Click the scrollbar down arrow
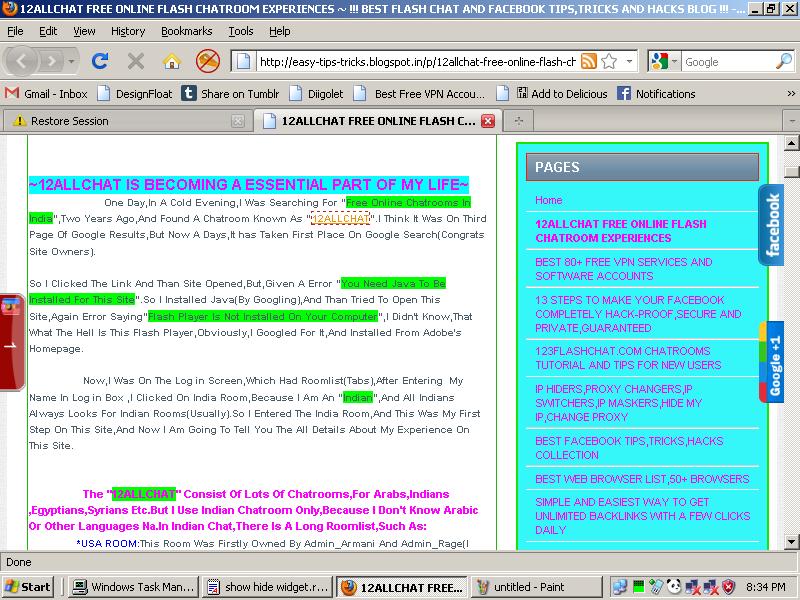 coord(791,541)
